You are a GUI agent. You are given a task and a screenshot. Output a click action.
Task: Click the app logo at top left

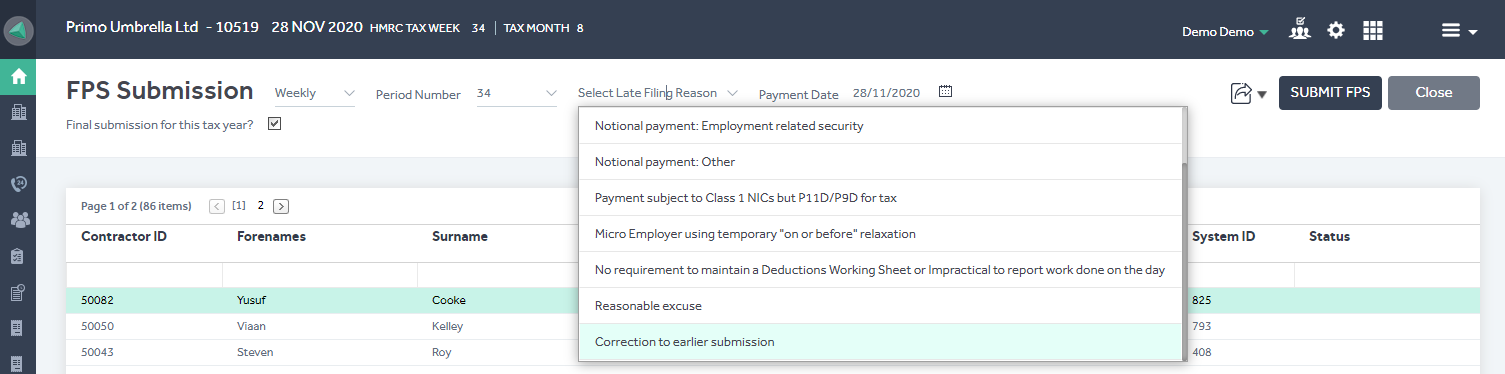point(18,30)
